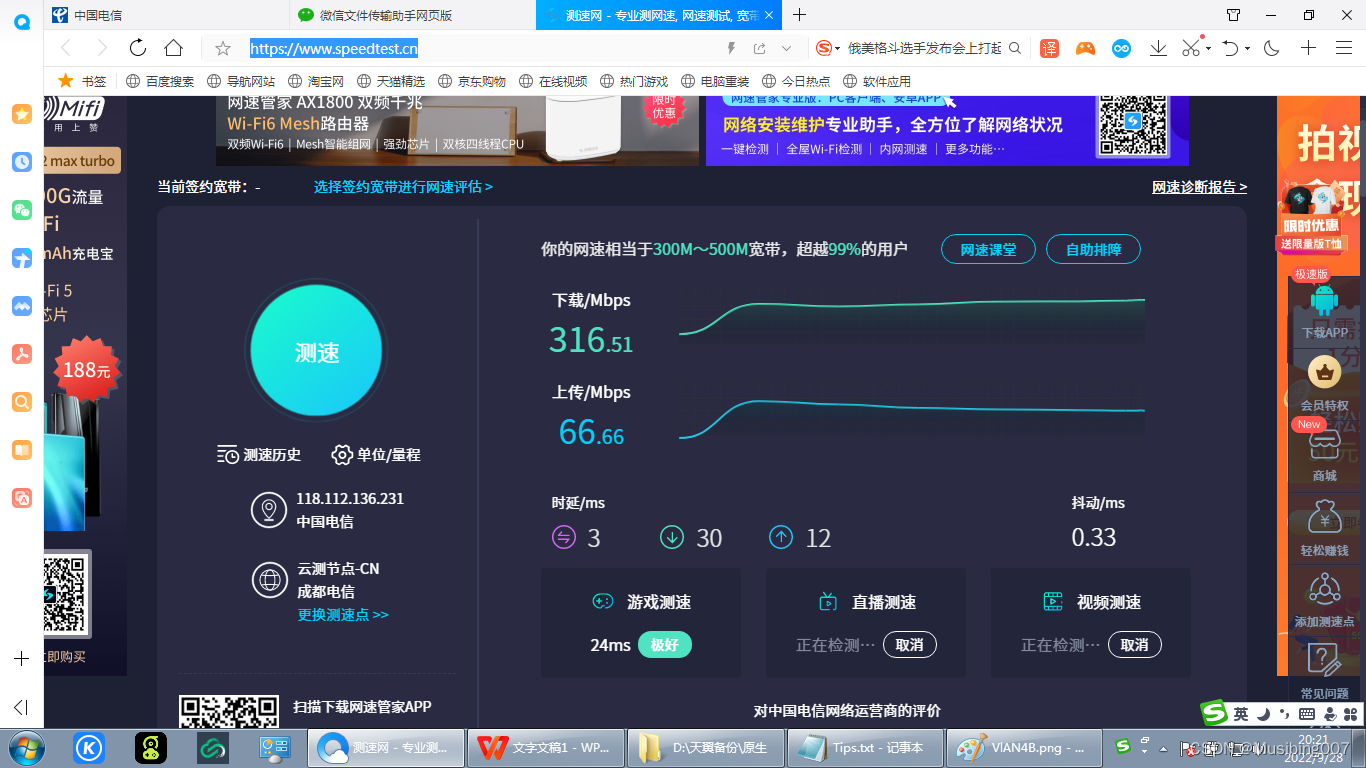Expand the undo closed tab dropdown arrow
This screenshot has width=1366, height=768.
click(1249, 48)
